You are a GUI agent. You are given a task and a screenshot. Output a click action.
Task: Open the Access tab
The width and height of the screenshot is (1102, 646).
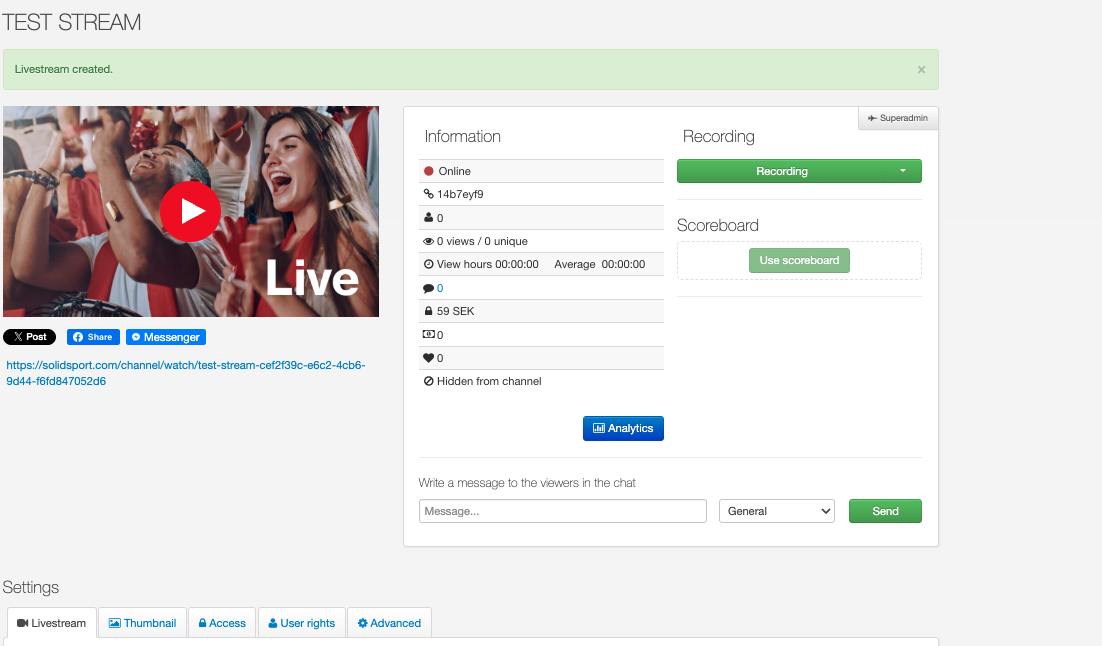point(222,623)
